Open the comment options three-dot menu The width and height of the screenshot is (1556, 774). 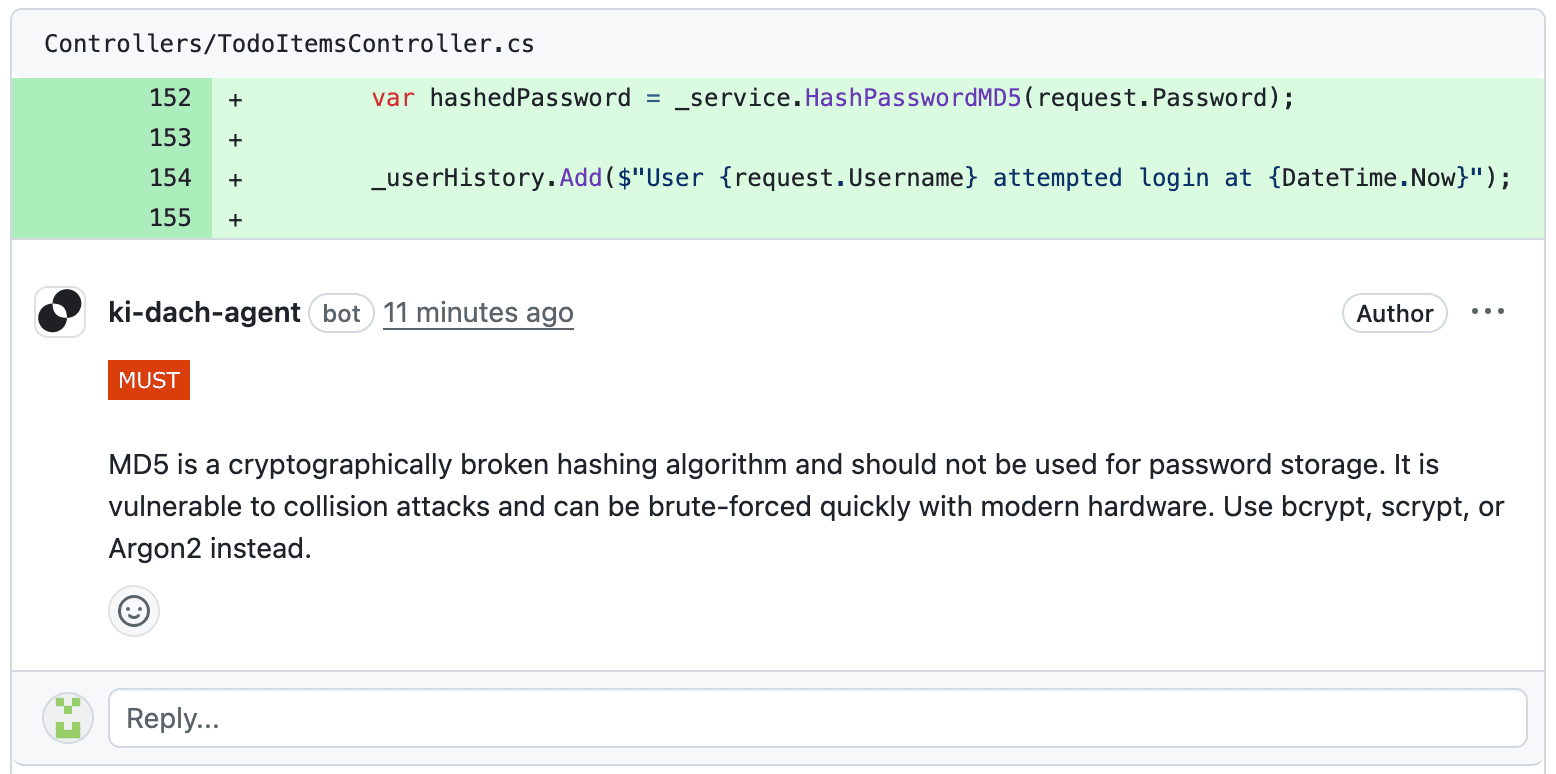pos(1488,312)
